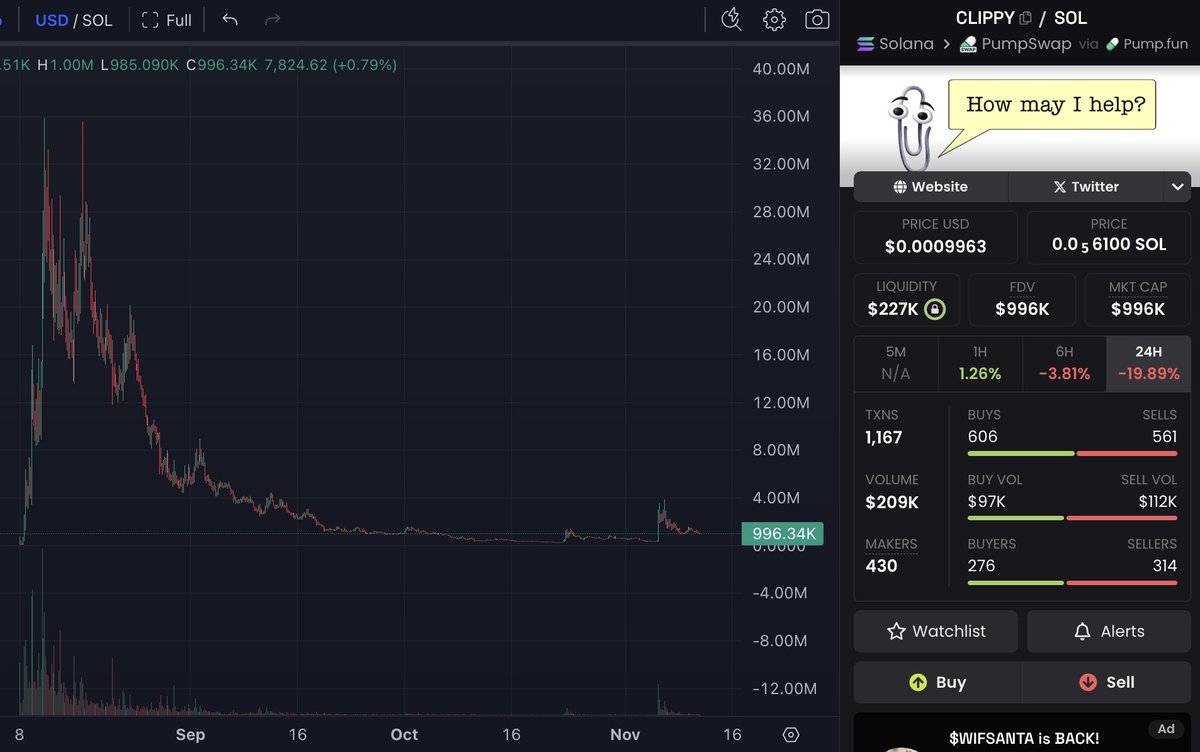1200x752 pixels.
Task: Click the Solana chain link
Action: 895,44
